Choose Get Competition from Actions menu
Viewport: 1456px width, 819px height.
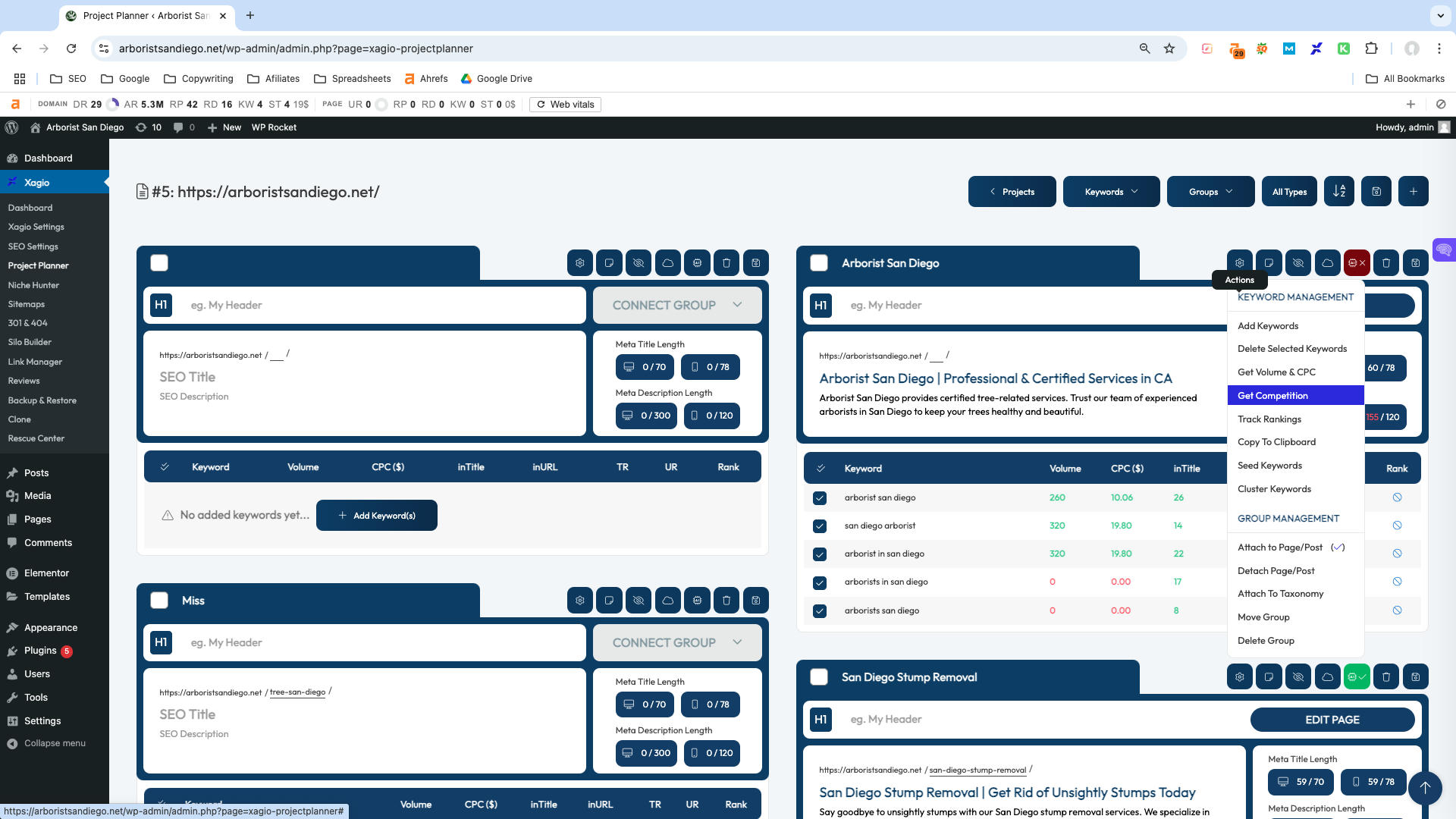[x=1295, y=395]
